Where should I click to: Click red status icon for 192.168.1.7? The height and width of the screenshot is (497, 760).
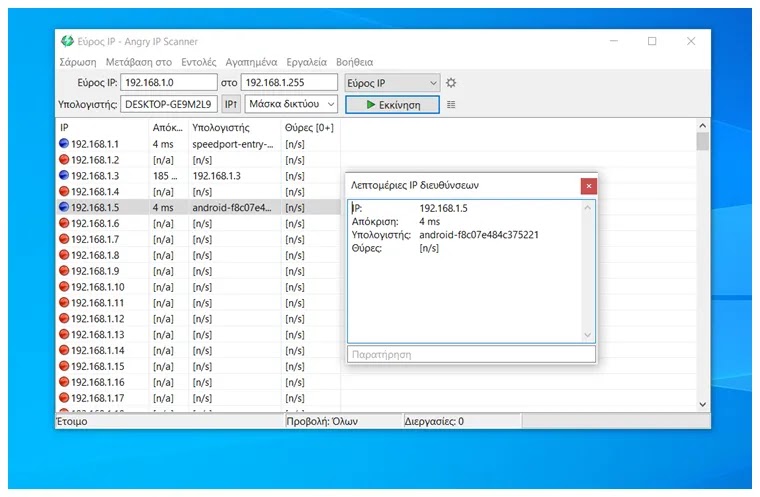point(63,239)
